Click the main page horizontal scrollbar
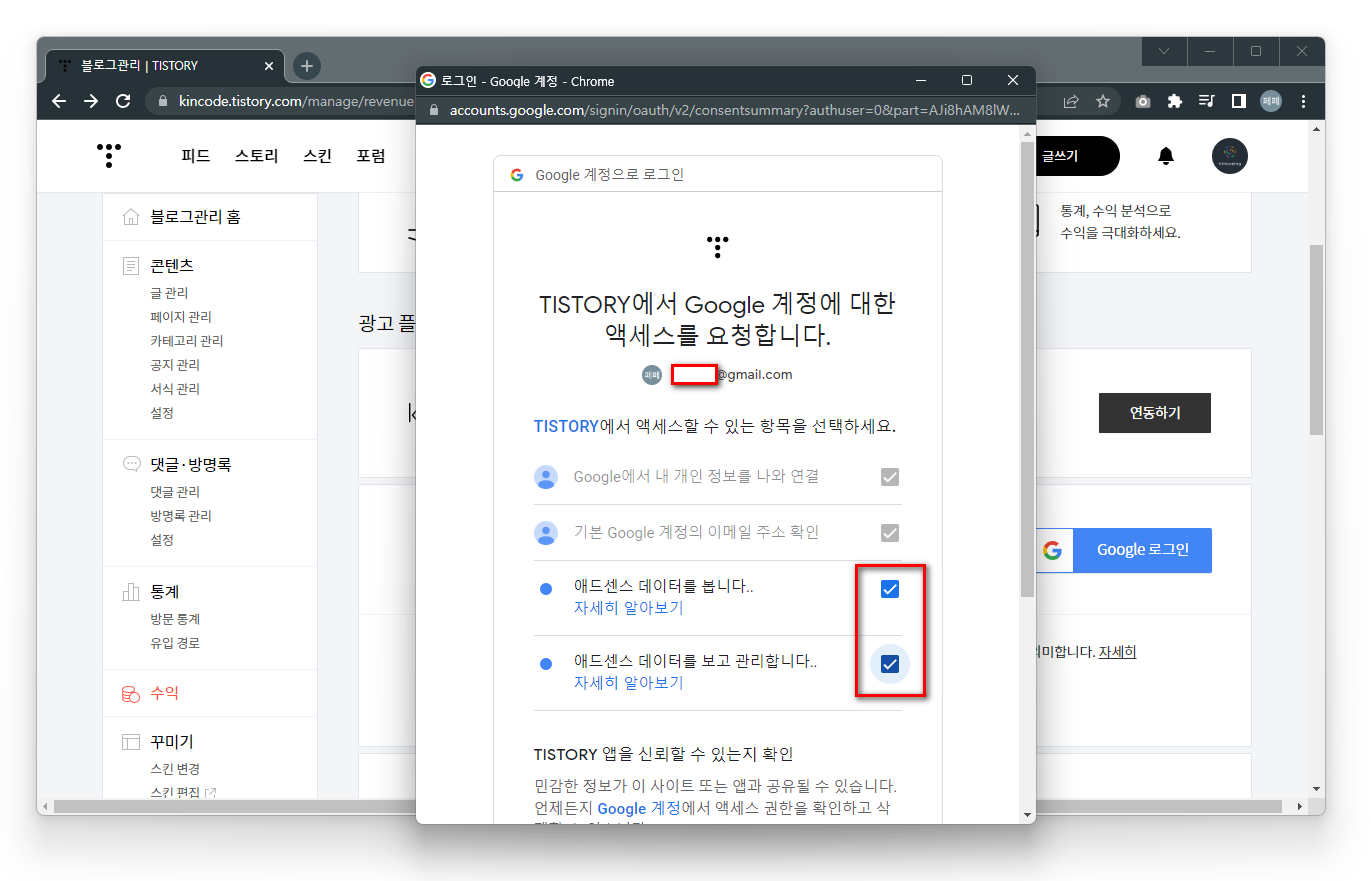 (x=668, y=806)
